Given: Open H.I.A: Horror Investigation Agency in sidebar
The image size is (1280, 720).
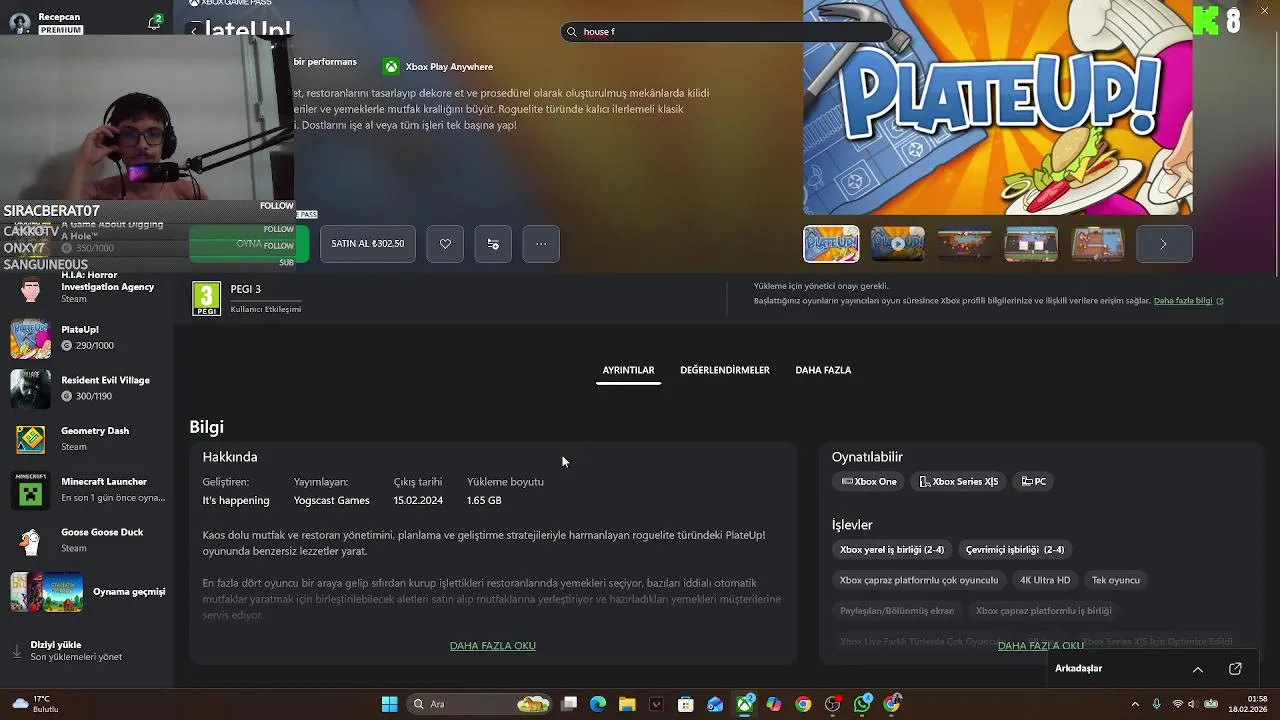Looking at the screenshot, I should pyautogui.click(x=87, y=287).
